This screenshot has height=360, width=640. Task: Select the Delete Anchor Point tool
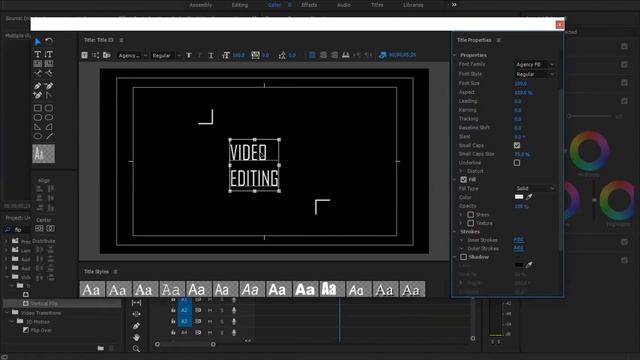point(49,86)
